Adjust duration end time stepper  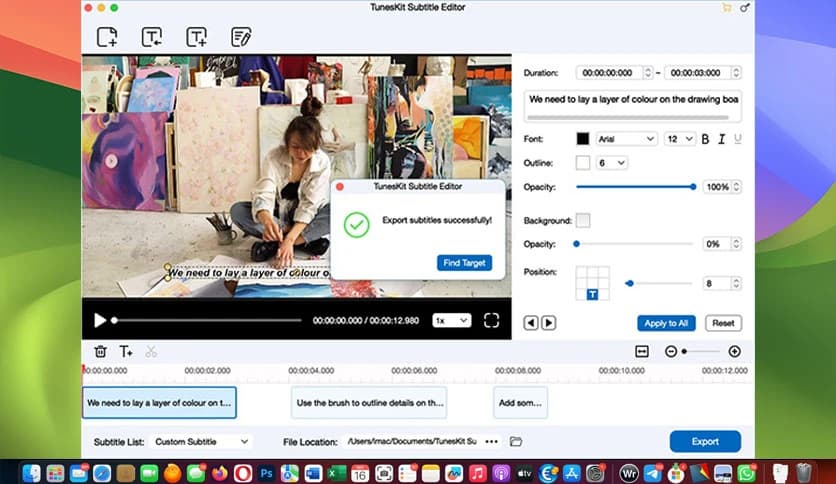click(x=736, y=72)
